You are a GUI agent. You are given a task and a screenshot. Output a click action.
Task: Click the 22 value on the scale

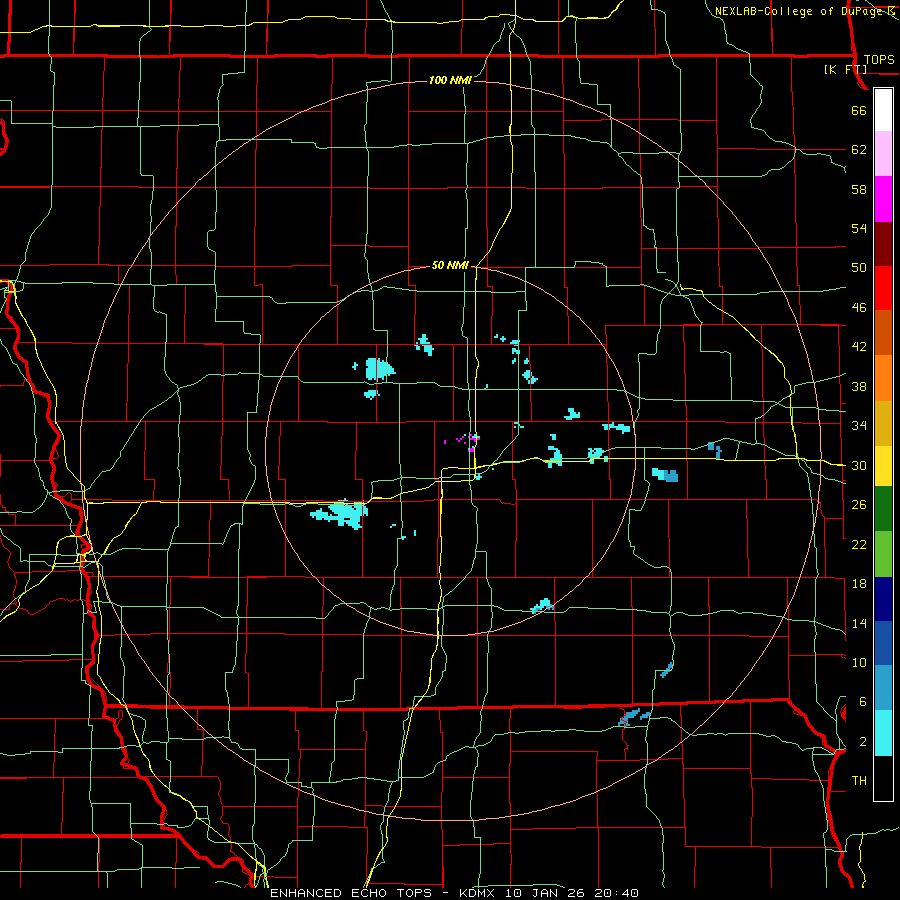pyautogui.click(x=859, y=544)
